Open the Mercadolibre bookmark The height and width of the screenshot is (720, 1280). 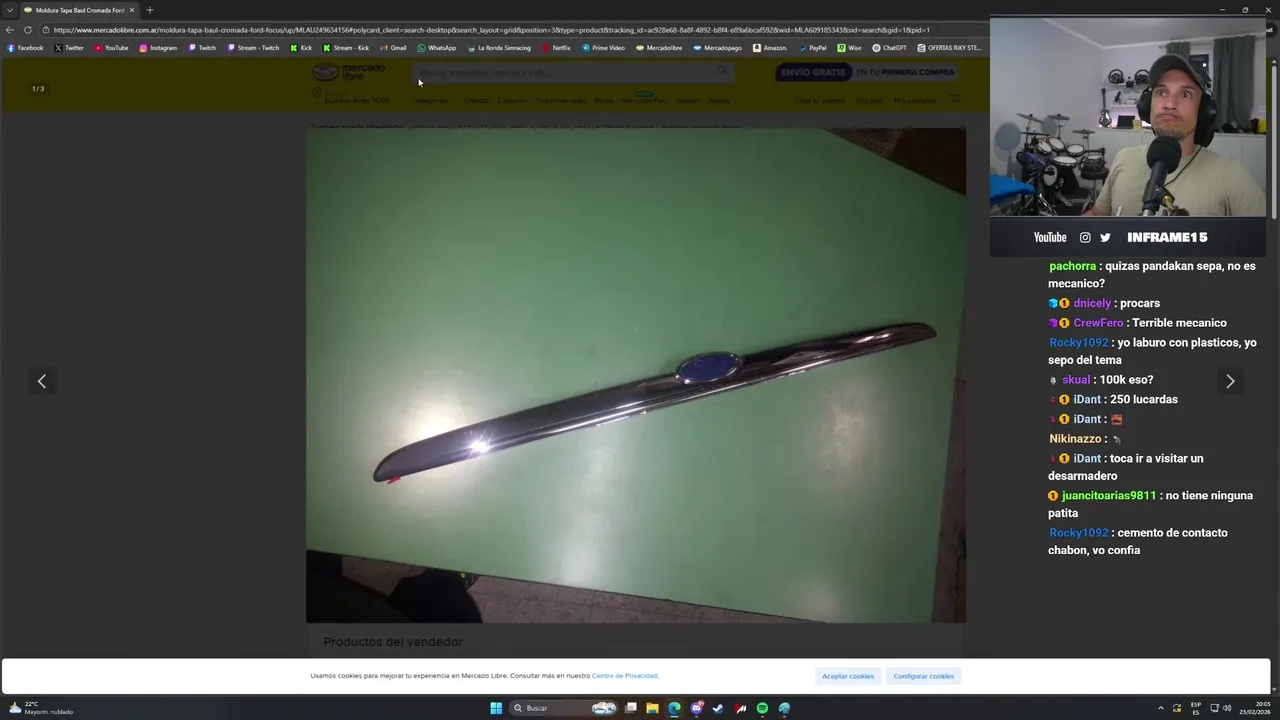point(659,48)
